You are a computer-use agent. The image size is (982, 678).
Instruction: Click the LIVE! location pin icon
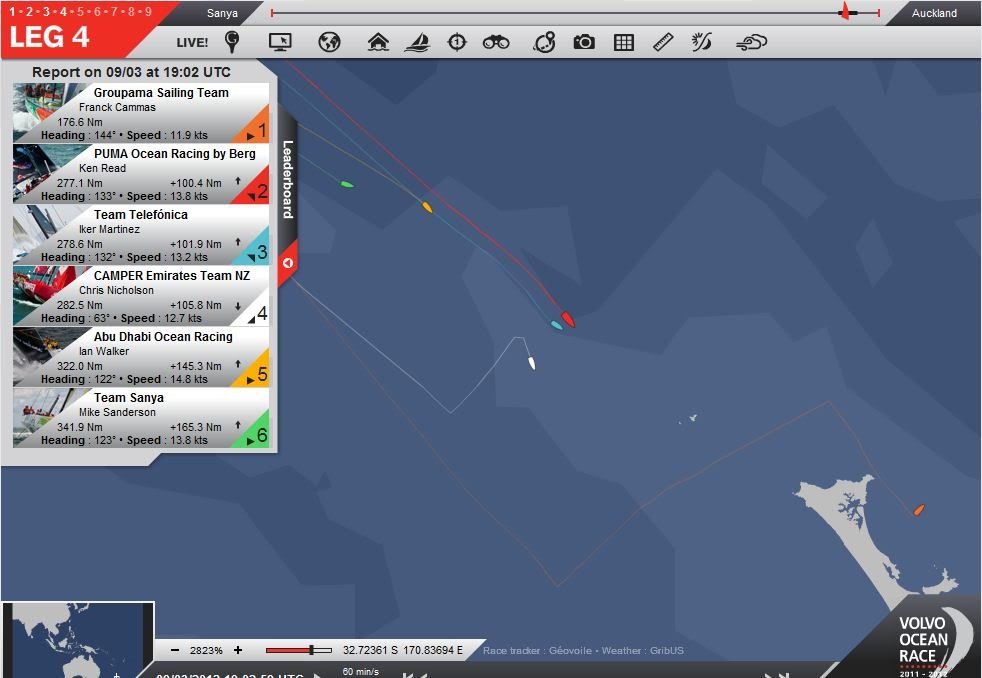[x=232, y=42]
